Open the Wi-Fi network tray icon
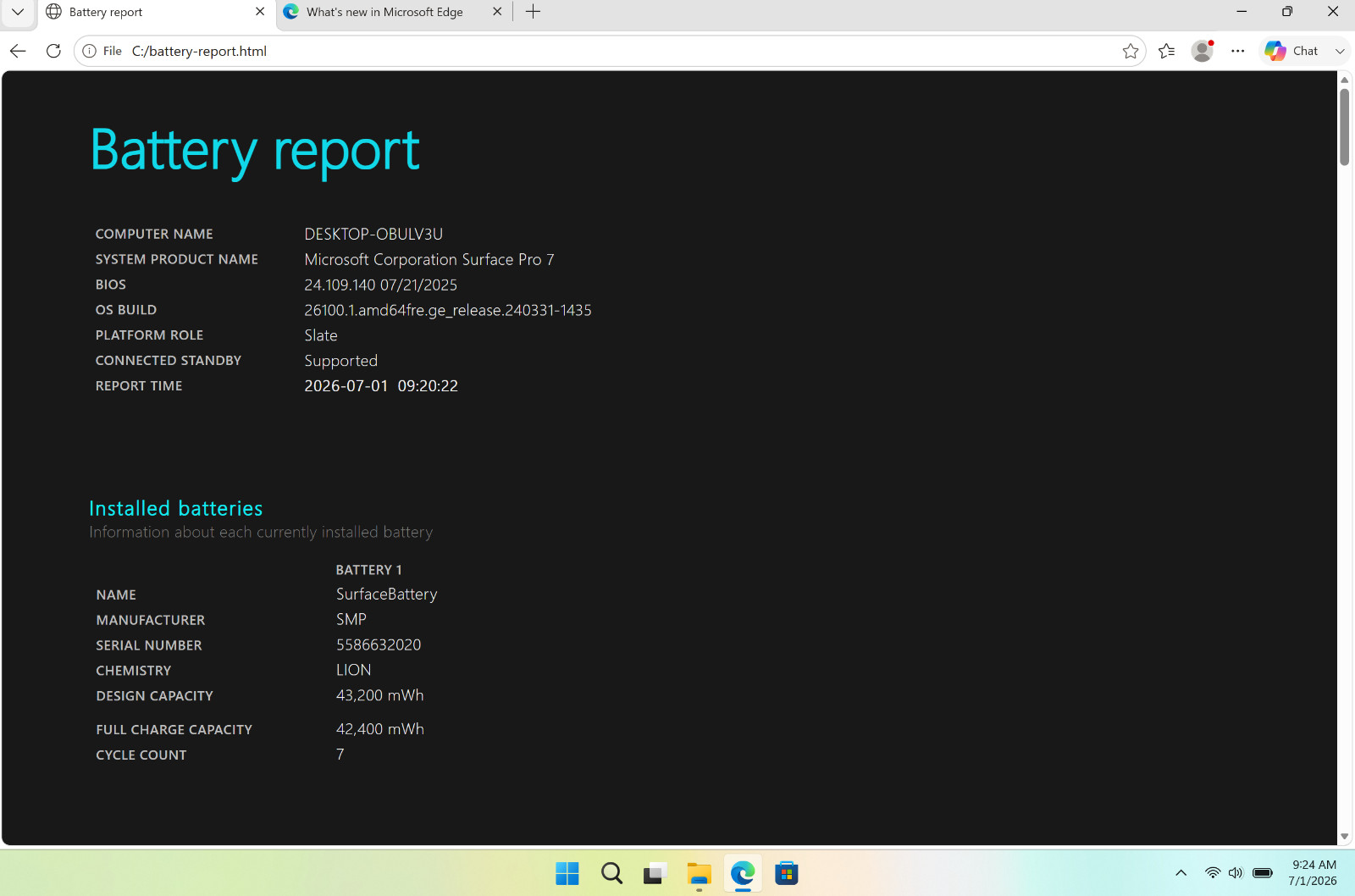 [1213, 873]
